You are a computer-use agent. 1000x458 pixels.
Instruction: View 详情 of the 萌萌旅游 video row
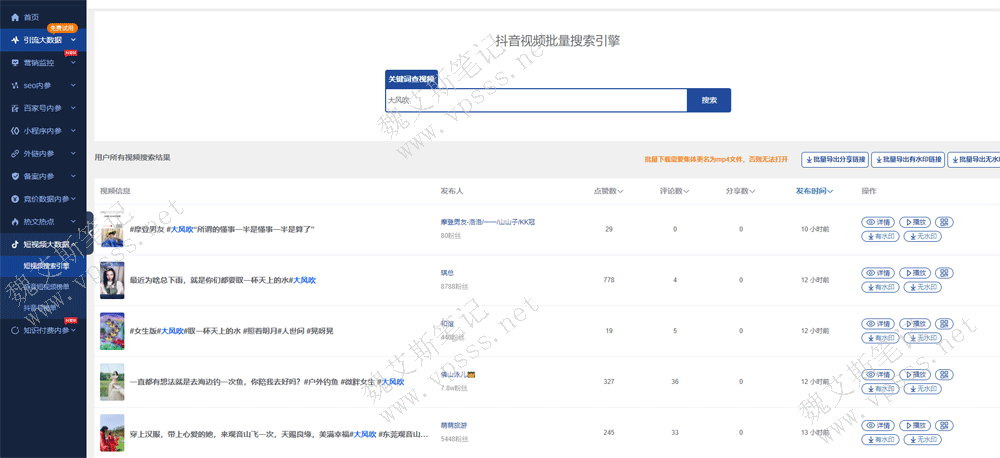[x=879, y=425]
